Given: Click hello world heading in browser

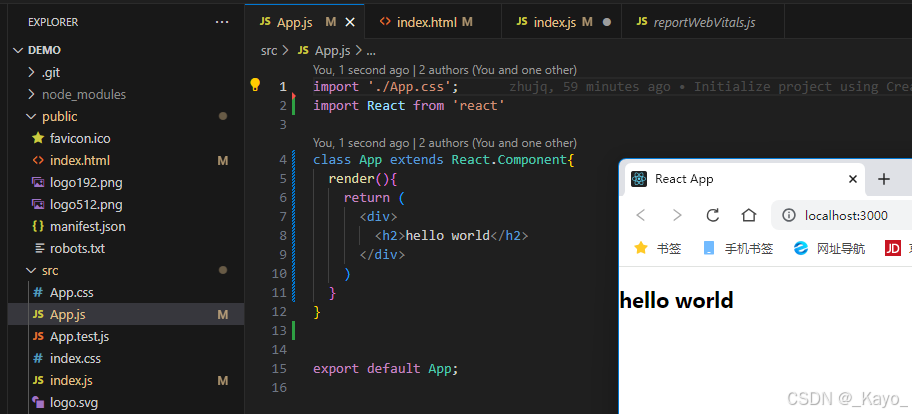Looking at the screenshot, I should point(676,301).
